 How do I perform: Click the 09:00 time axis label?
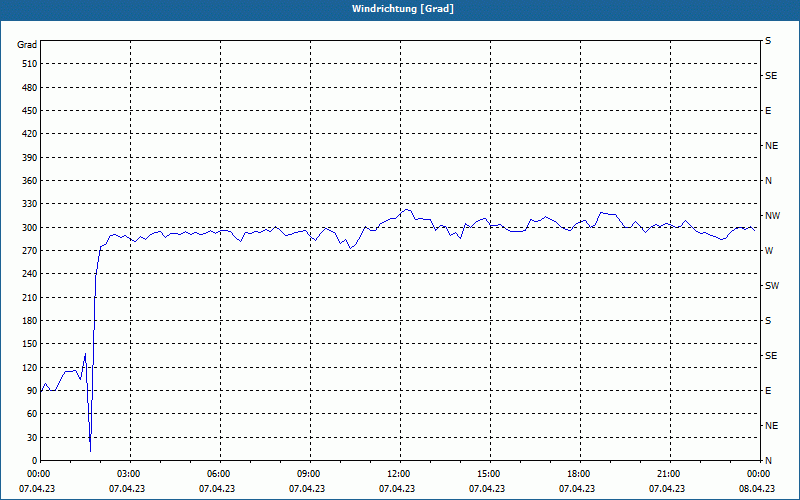pyautogui.click(x=308, y=473)
